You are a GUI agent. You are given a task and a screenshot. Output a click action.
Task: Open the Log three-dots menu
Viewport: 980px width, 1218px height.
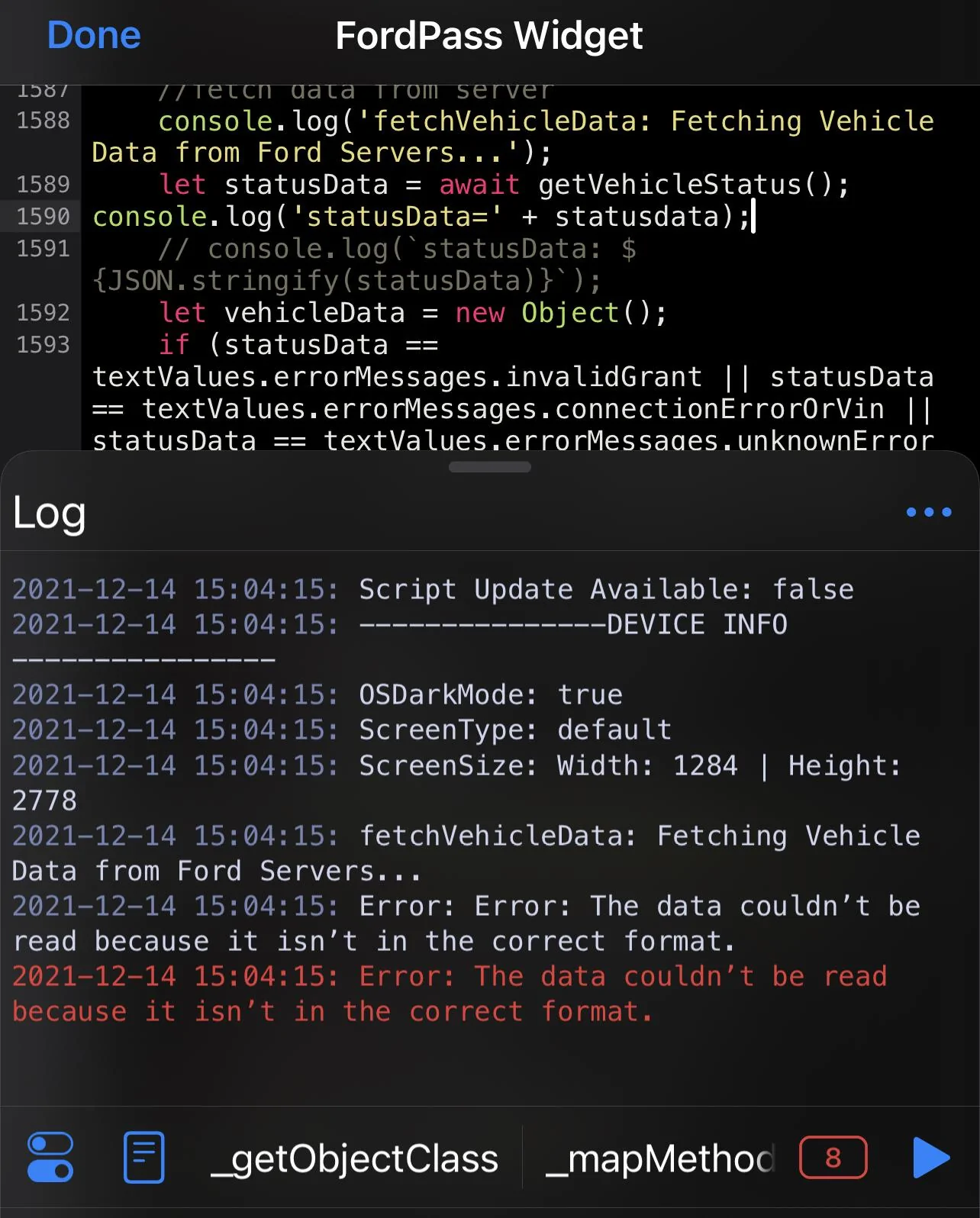pos(928,512)
